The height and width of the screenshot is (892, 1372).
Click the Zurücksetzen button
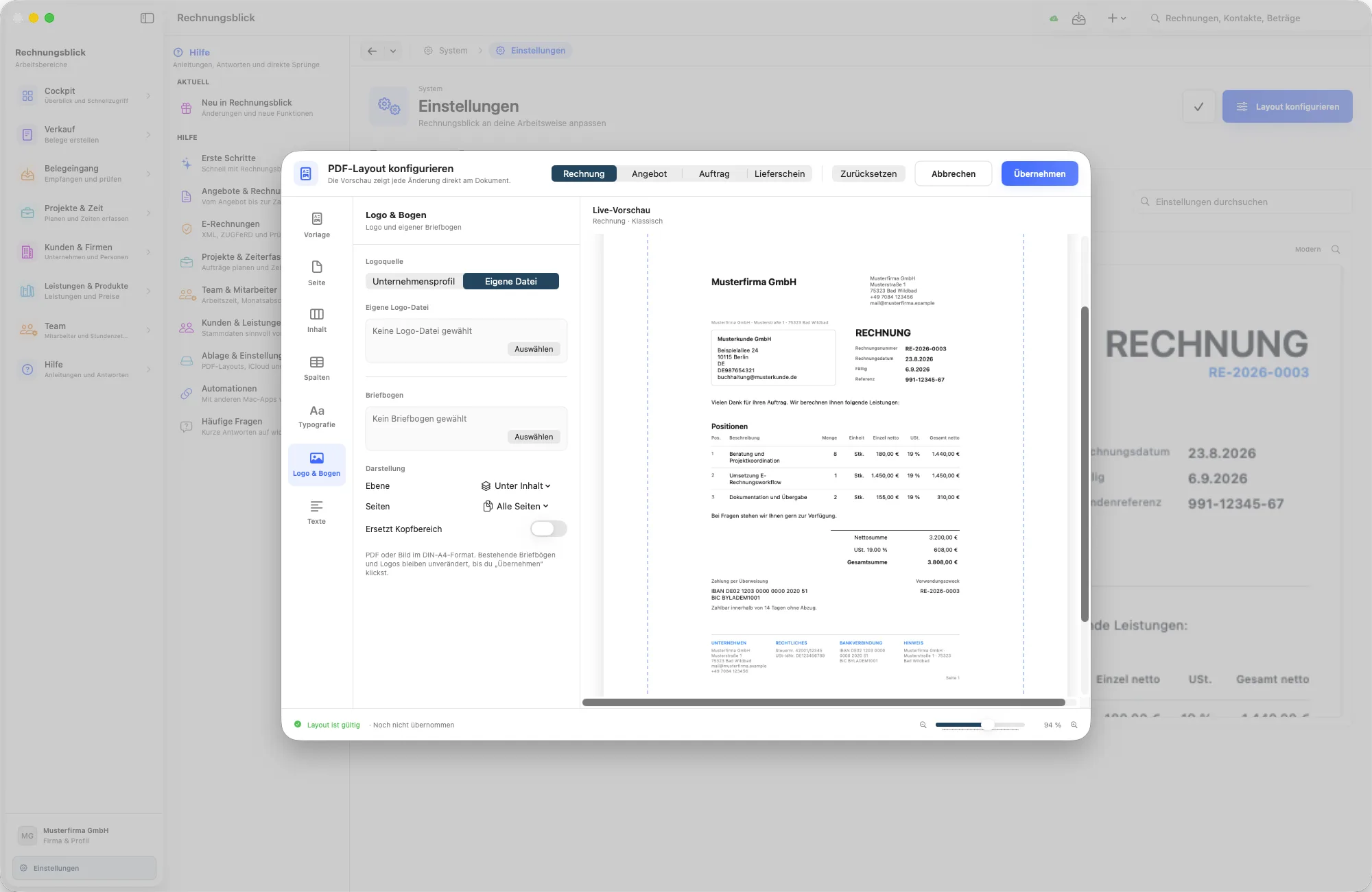[x=868, y=174]
